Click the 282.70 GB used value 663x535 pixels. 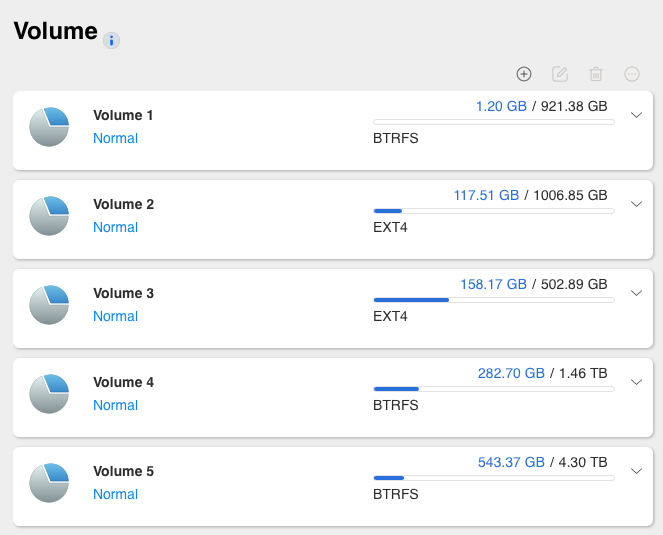[511, 373]
